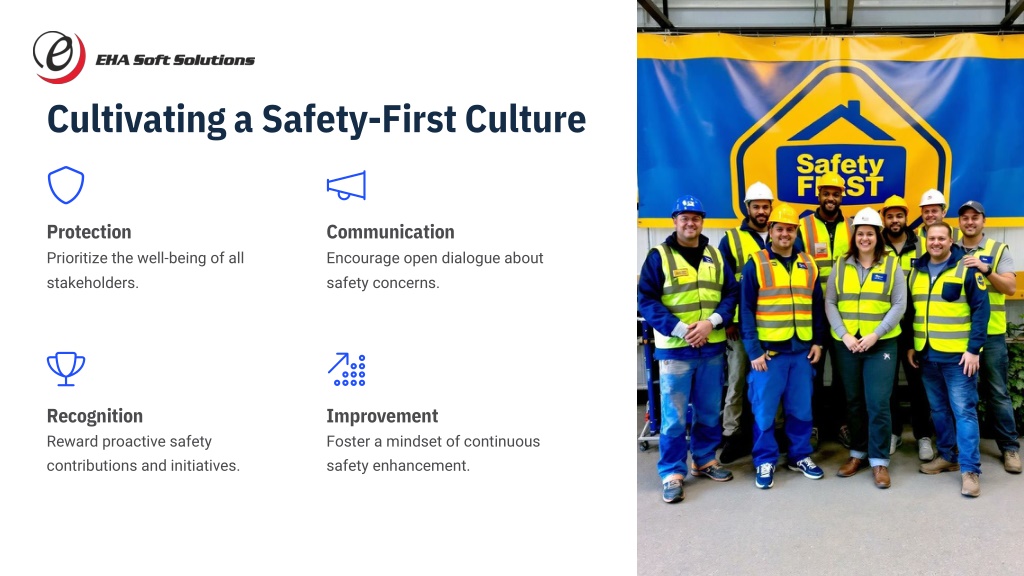Select the open dialogue about safety concerns text
Image resolution: width=1024 pixels, height=576 pixels.
point(435,270)
